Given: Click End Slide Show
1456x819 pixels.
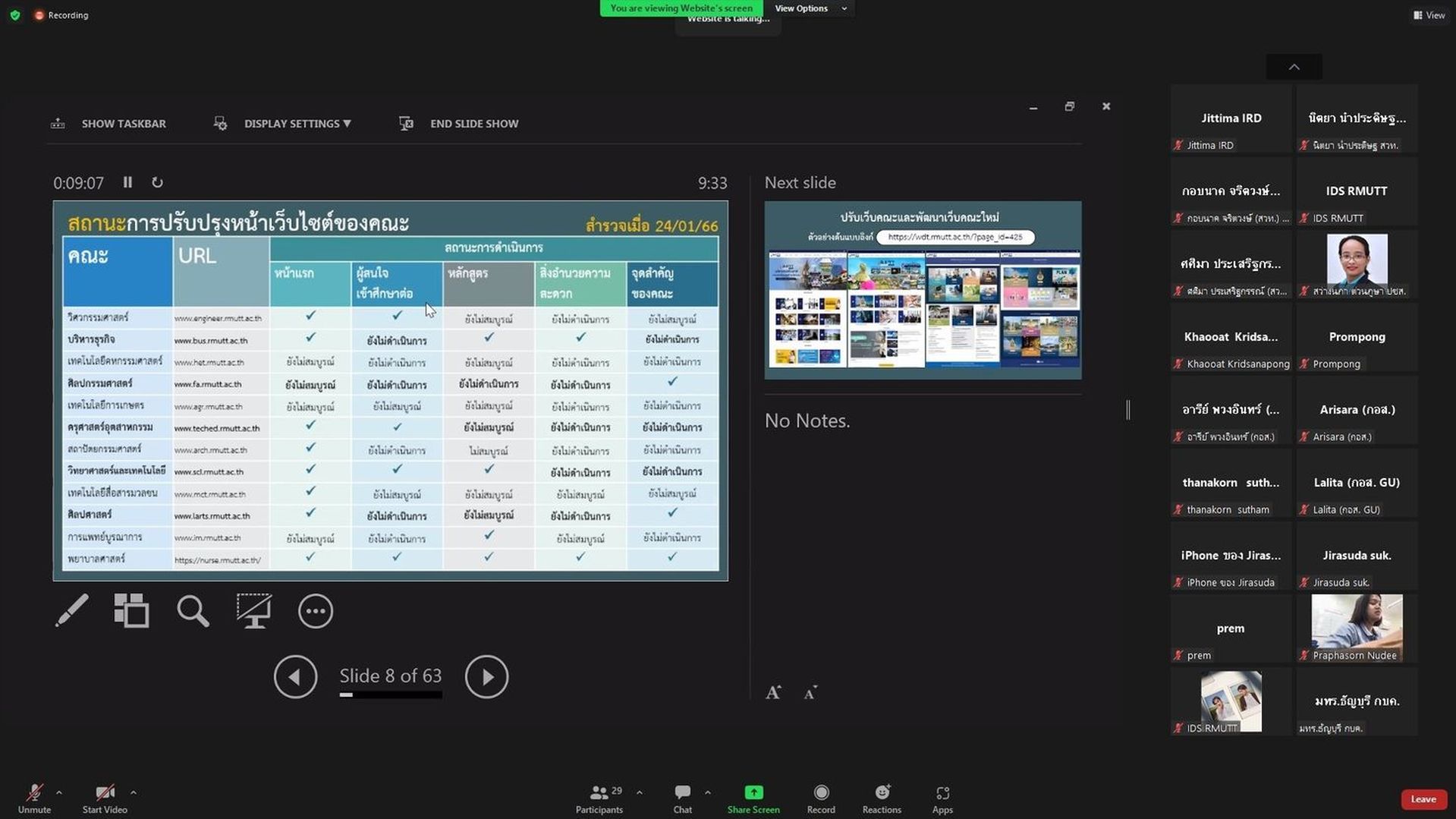Looking at the screenshot, I should (x=459, y=124).
